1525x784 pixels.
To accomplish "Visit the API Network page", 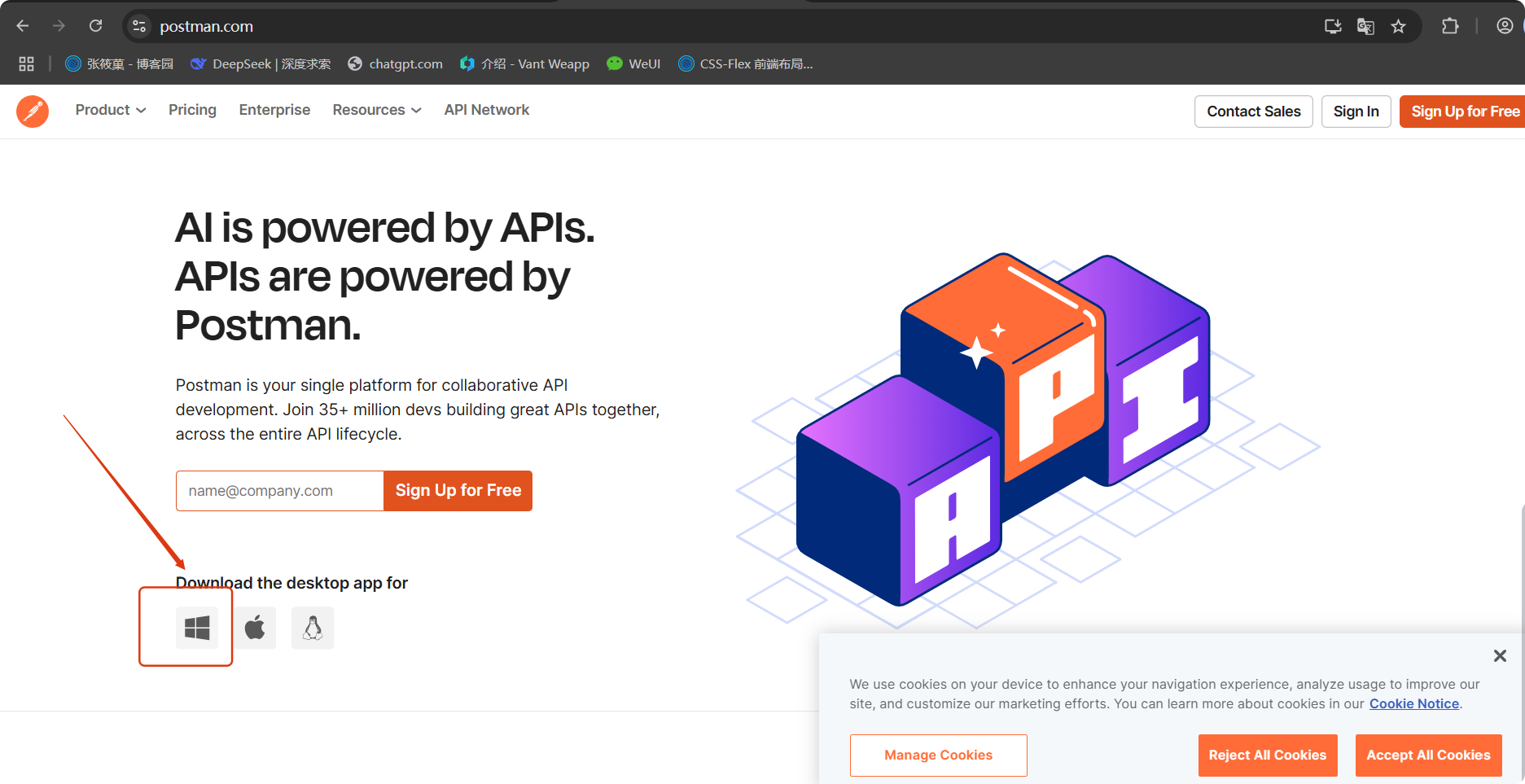I will point(487,110).
